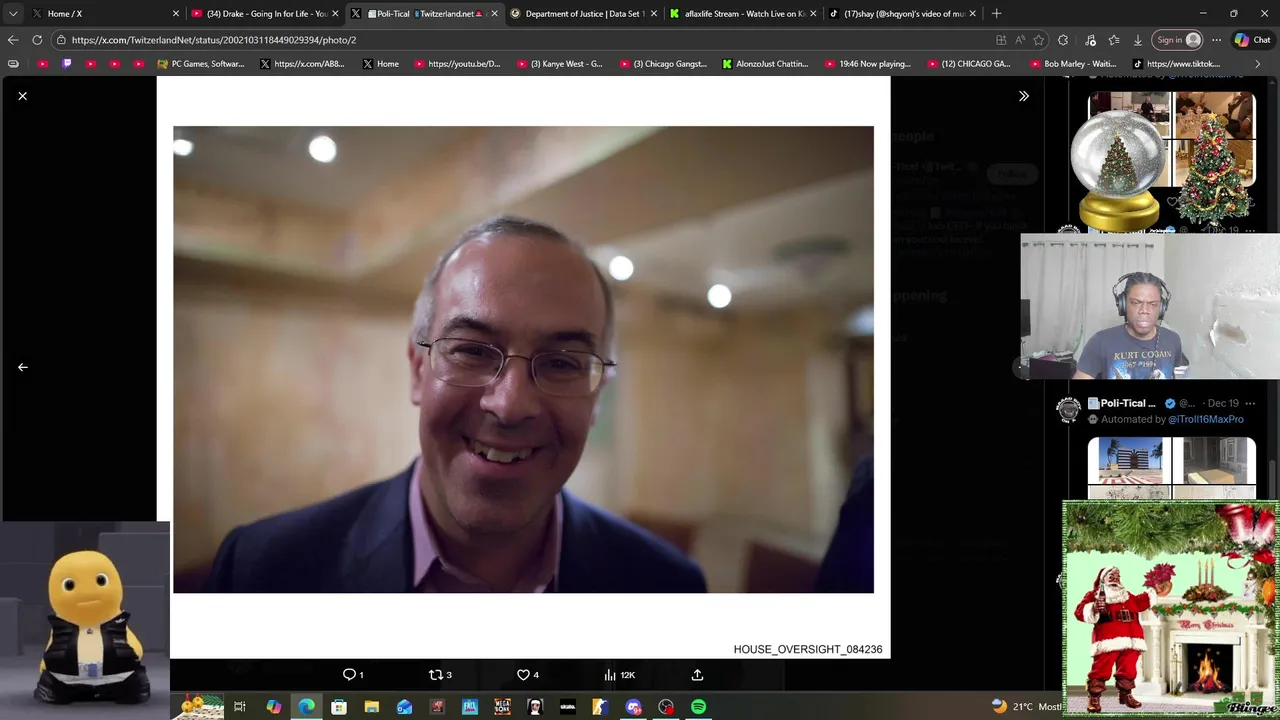Open browser settings and more menu
Screen dimensions: 1280x720
1216,40
